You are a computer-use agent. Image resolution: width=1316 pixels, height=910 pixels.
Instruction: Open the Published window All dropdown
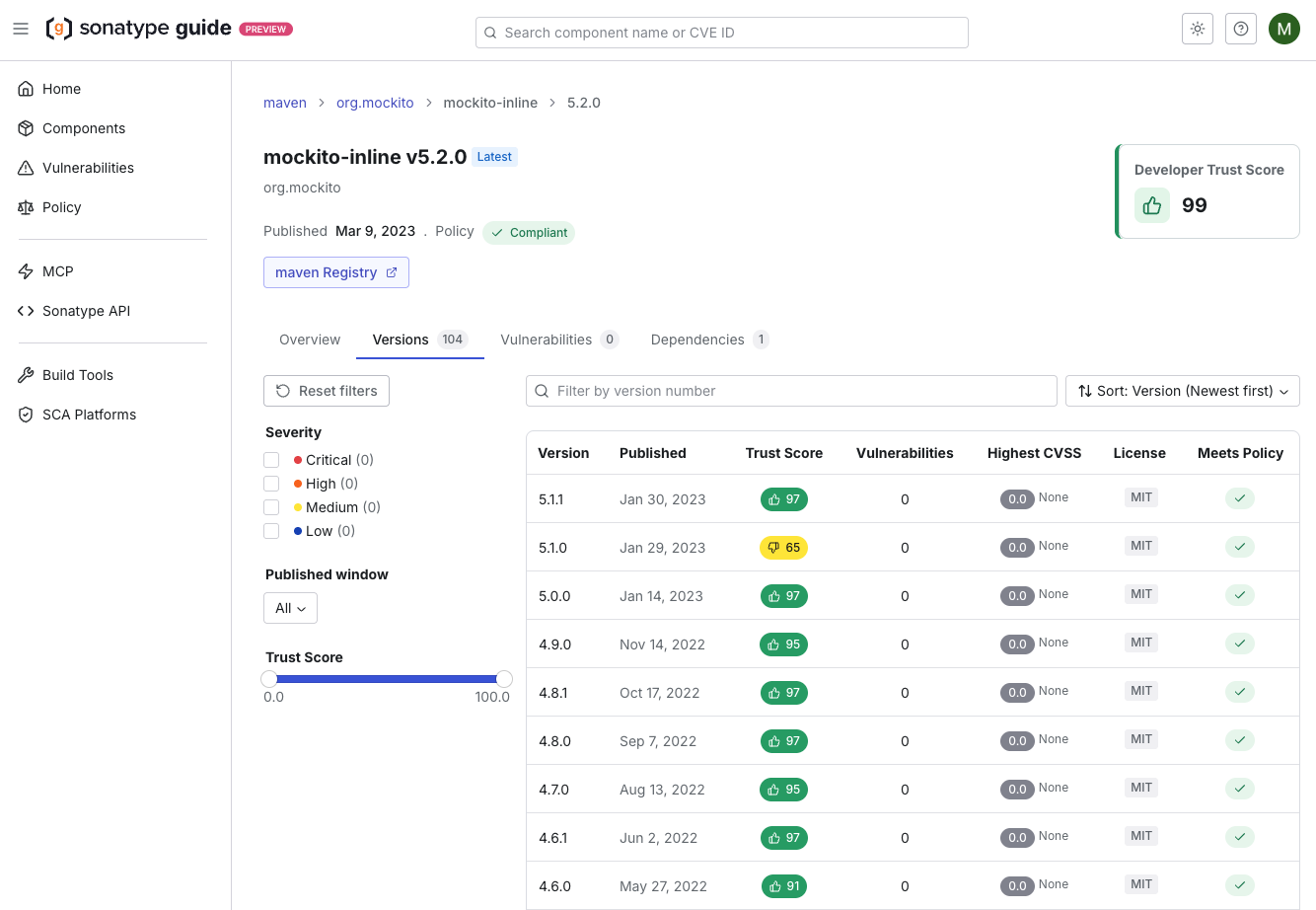tap(290, 608)
